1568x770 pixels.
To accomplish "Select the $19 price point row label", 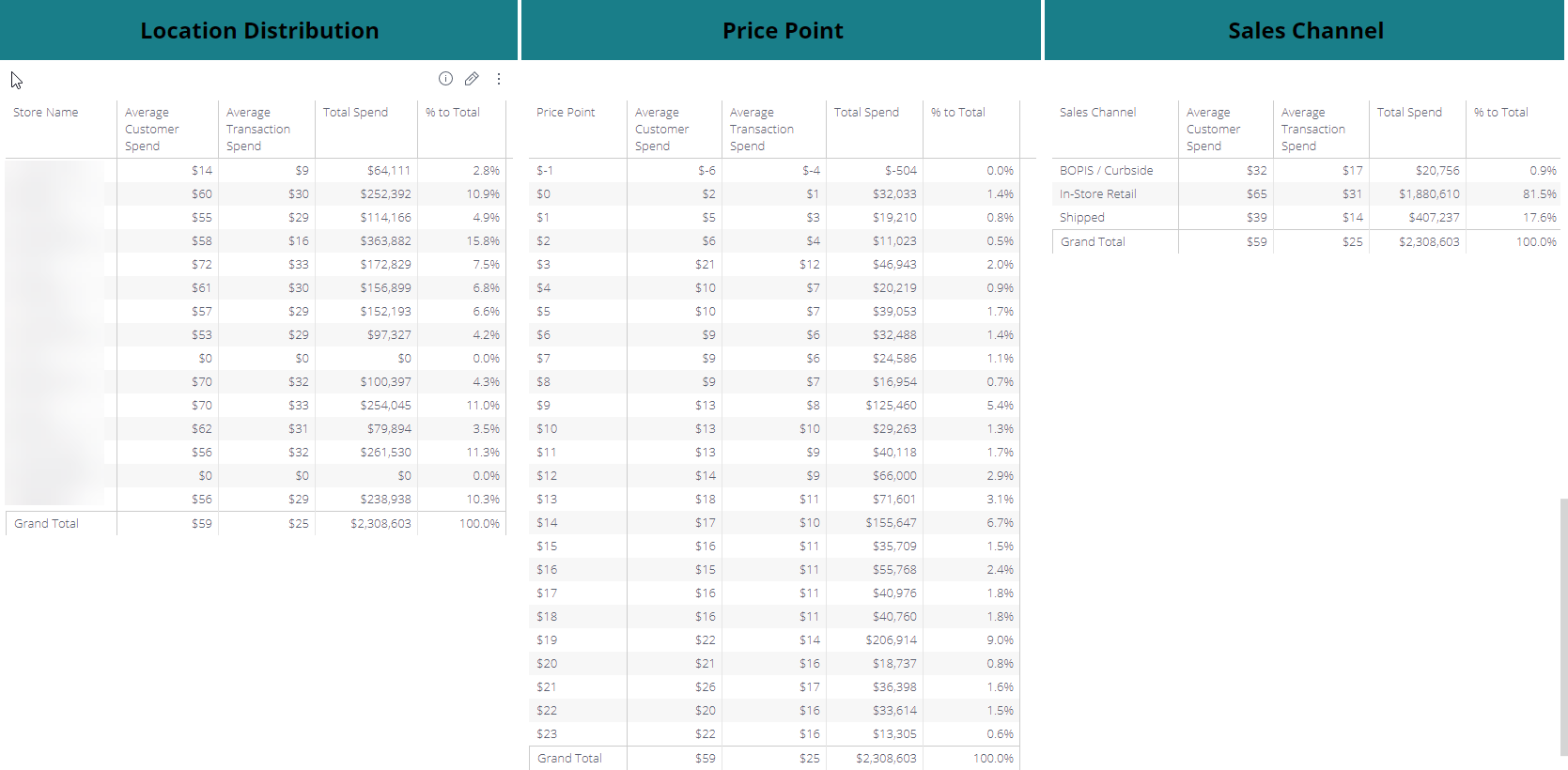I will point(547,640).
